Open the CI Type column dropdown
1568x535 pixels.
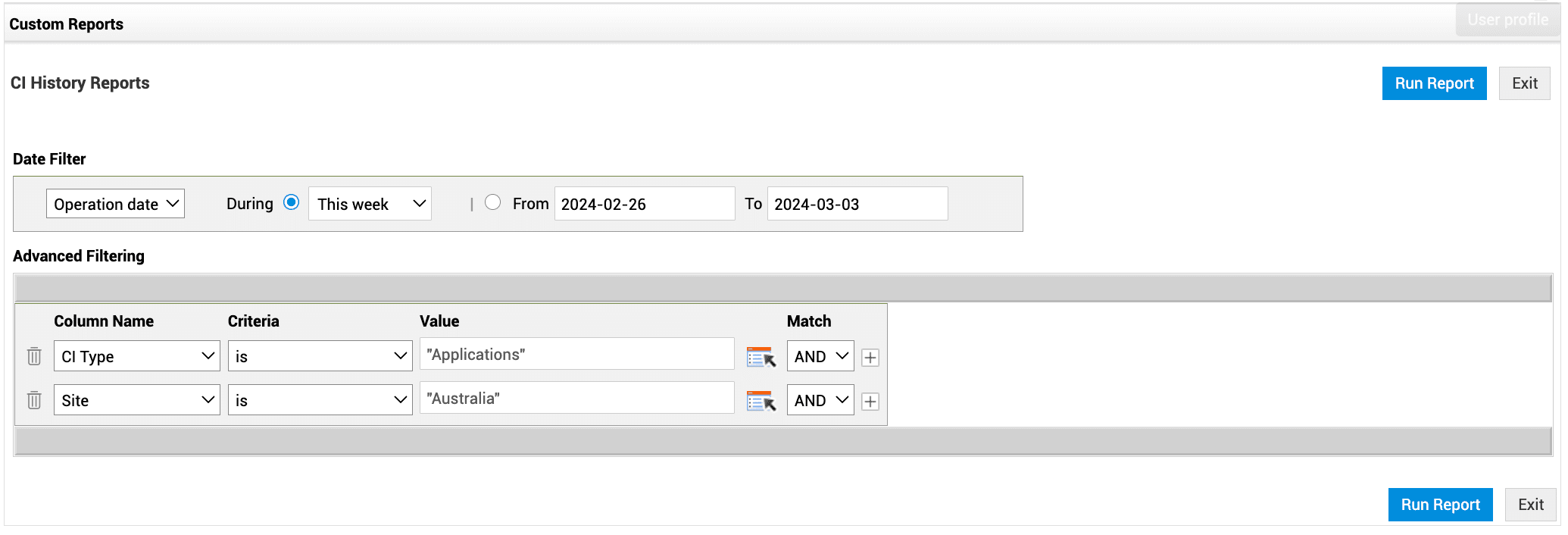pyautogui.click(x=136, y=356)
